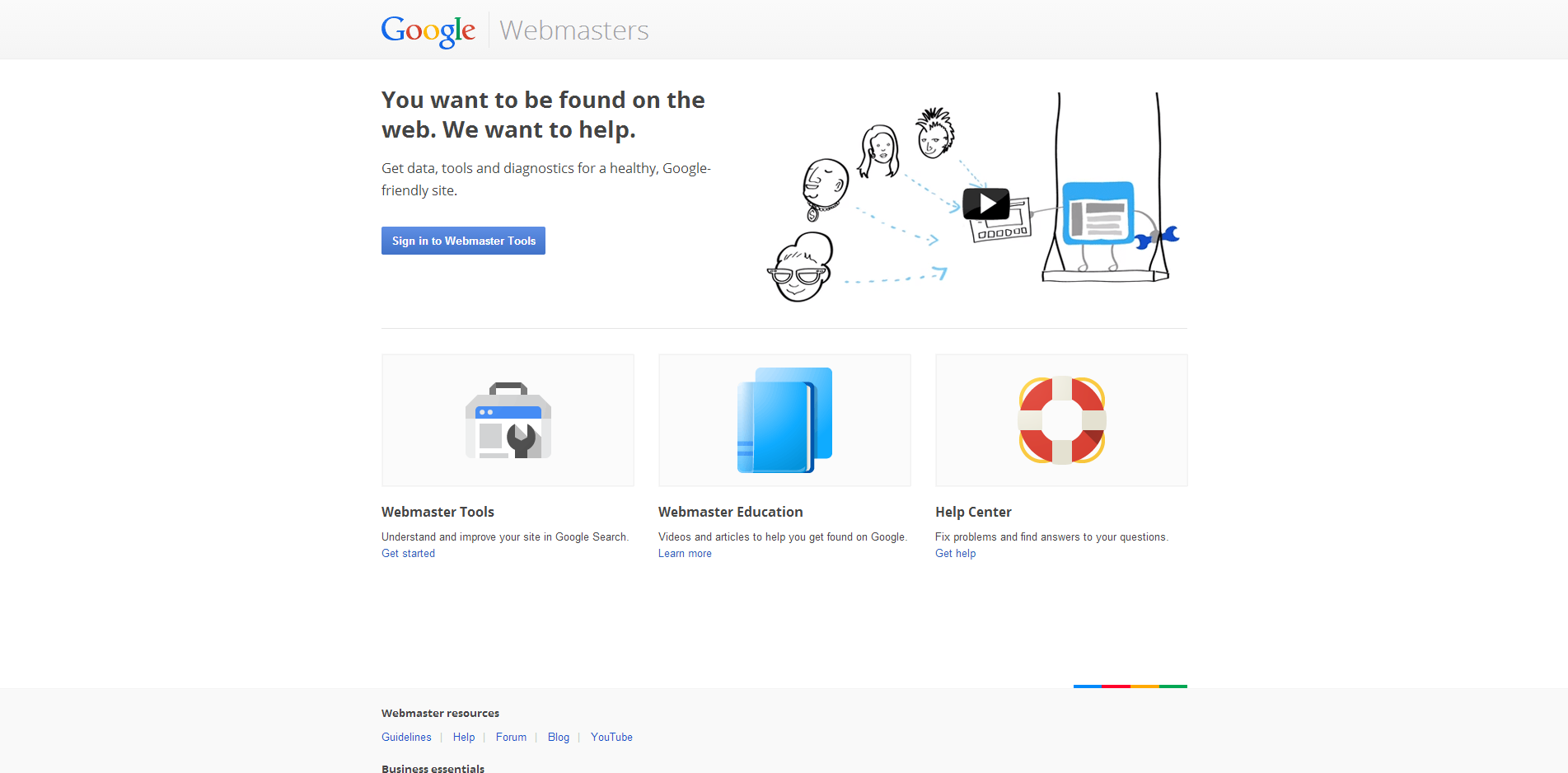
Task: Open the Get help link
Action: pos(955,554)
